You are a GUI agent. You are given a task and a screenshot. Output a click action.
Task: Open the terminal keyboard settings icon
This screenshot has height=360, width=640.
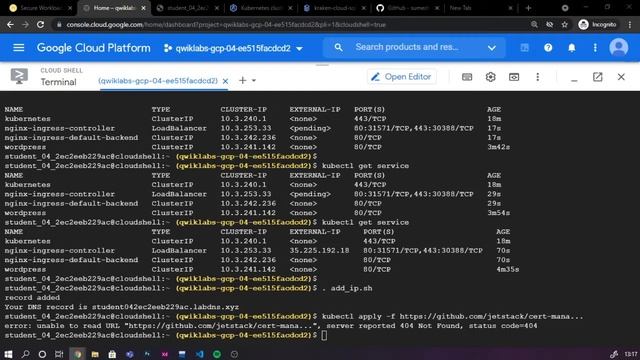point(467,77)
